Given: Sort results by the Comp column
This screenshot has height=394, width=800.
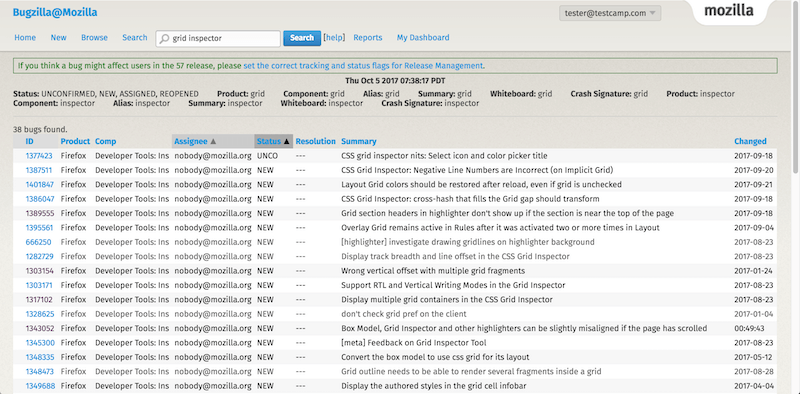Looking at the screenshot, I should point(106,141).
